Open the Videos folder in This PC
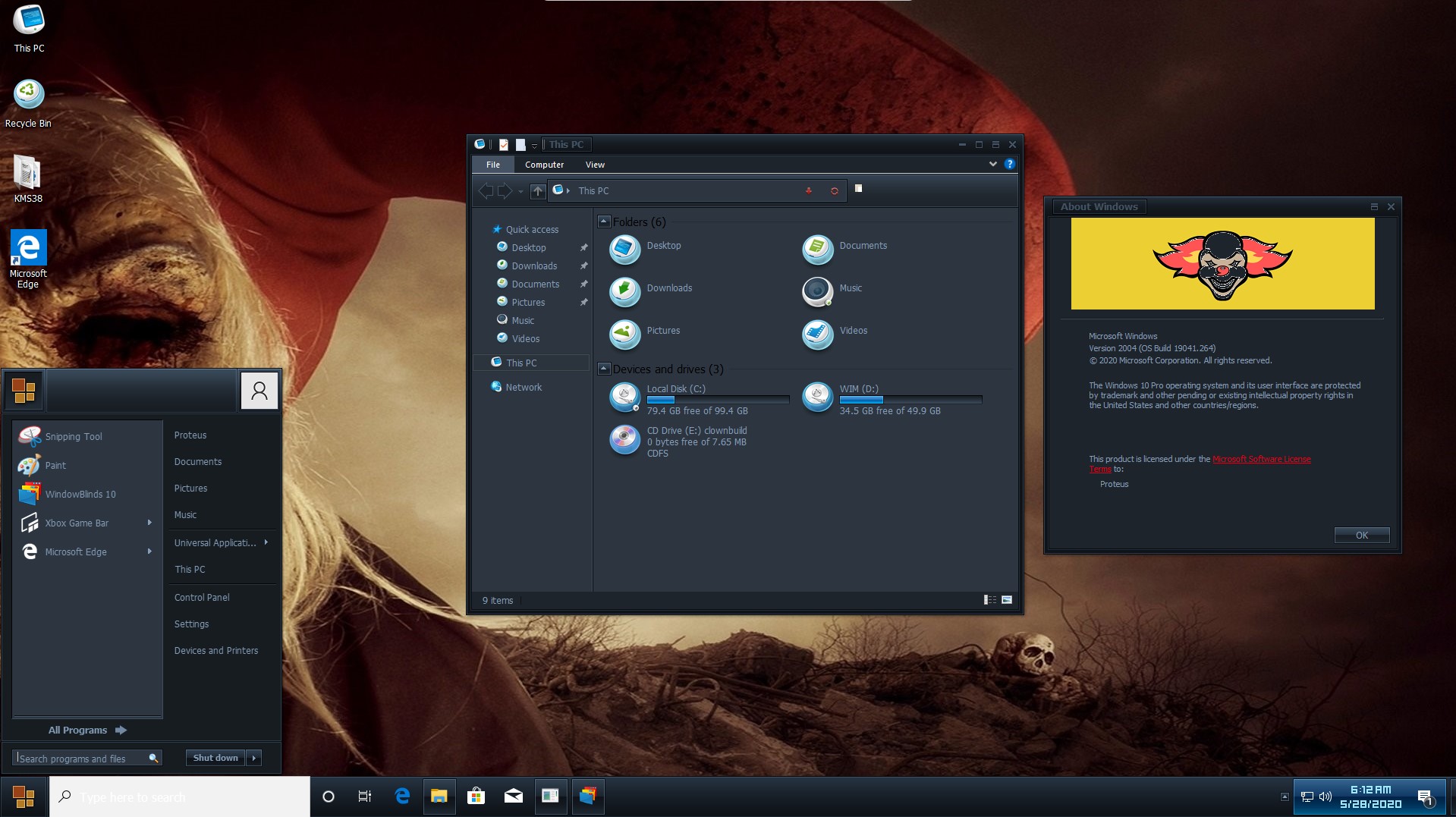Viewport: 1456px width, 817px height. (x=835, y=334)
